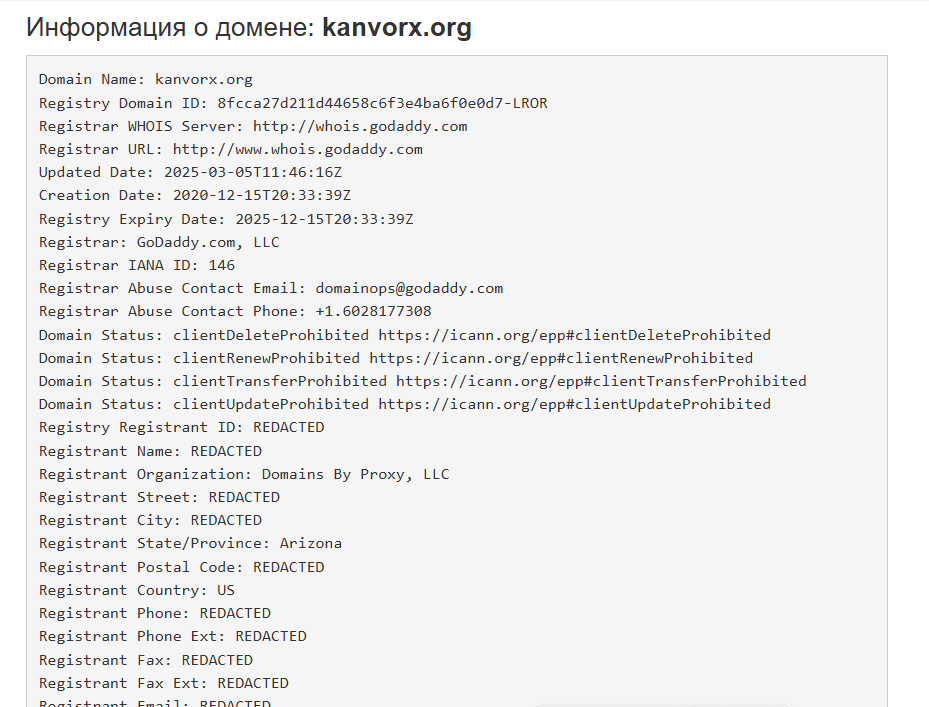The height and width of the screenshot is (707, 929).
Task: Click the Registrant Country US line
Action: (x=137, y=590)
